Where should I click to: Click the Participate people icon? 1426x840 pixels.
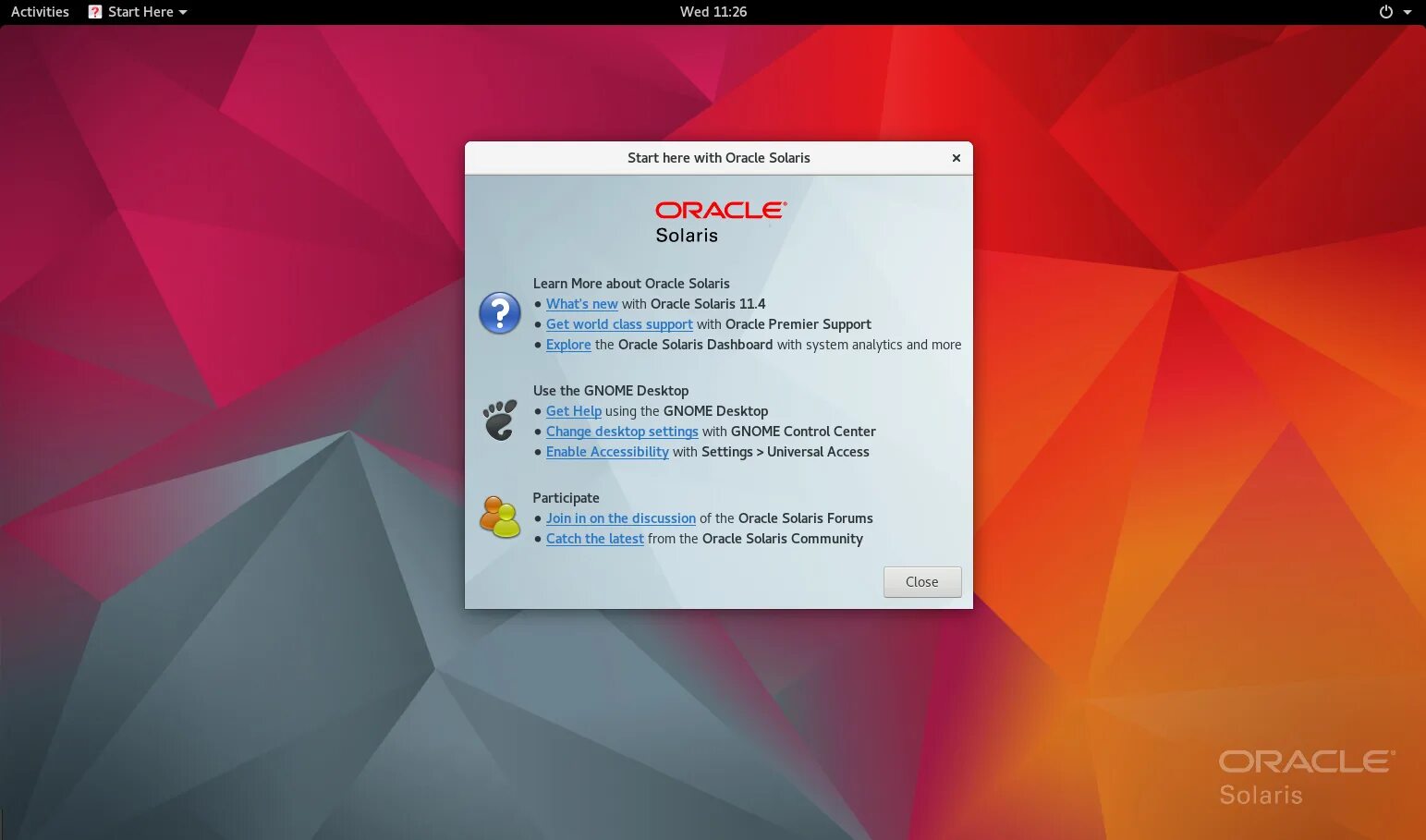(x=500, y=517)
